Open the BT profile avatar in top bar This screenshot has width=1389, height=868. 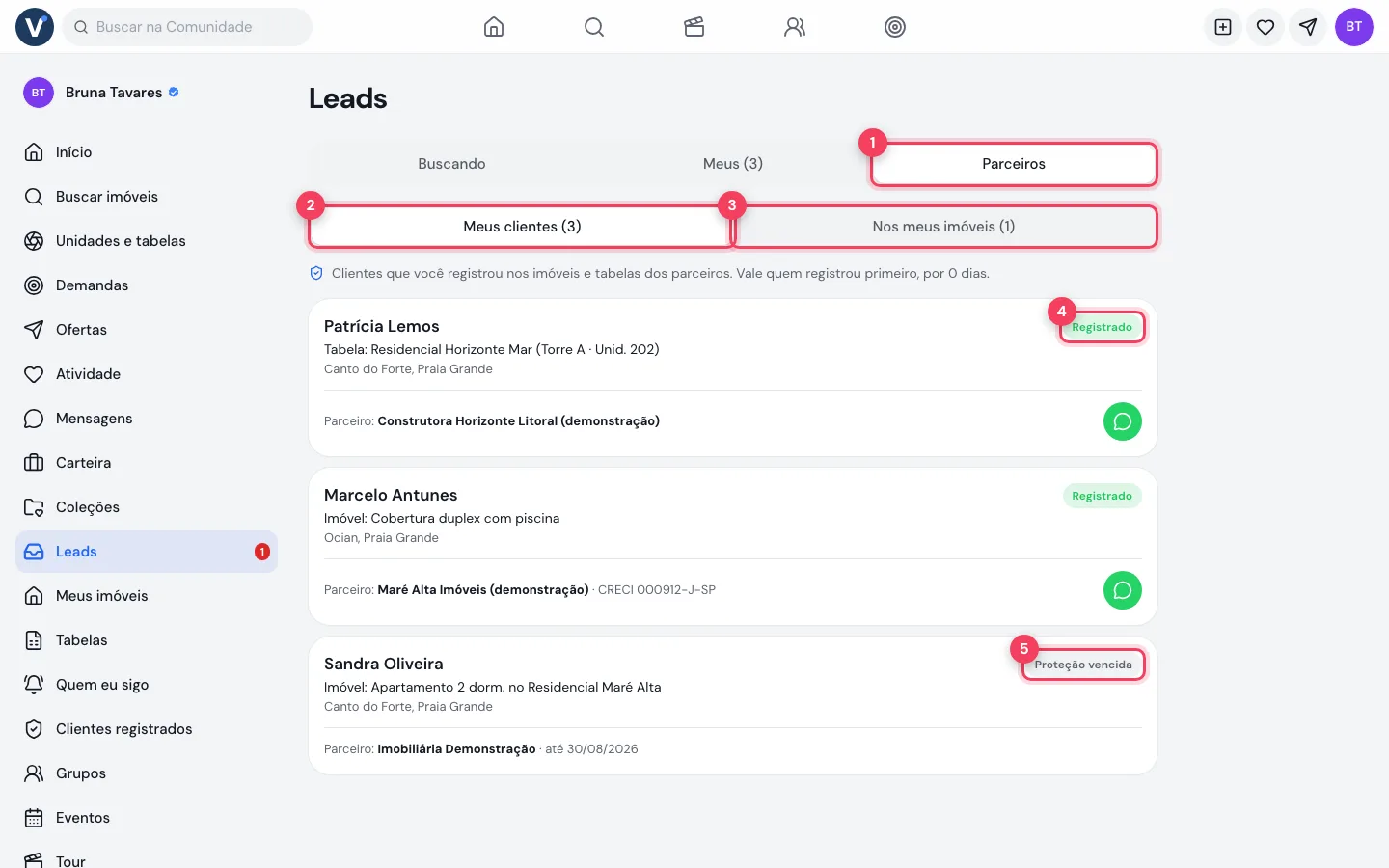click(1354, 27)
